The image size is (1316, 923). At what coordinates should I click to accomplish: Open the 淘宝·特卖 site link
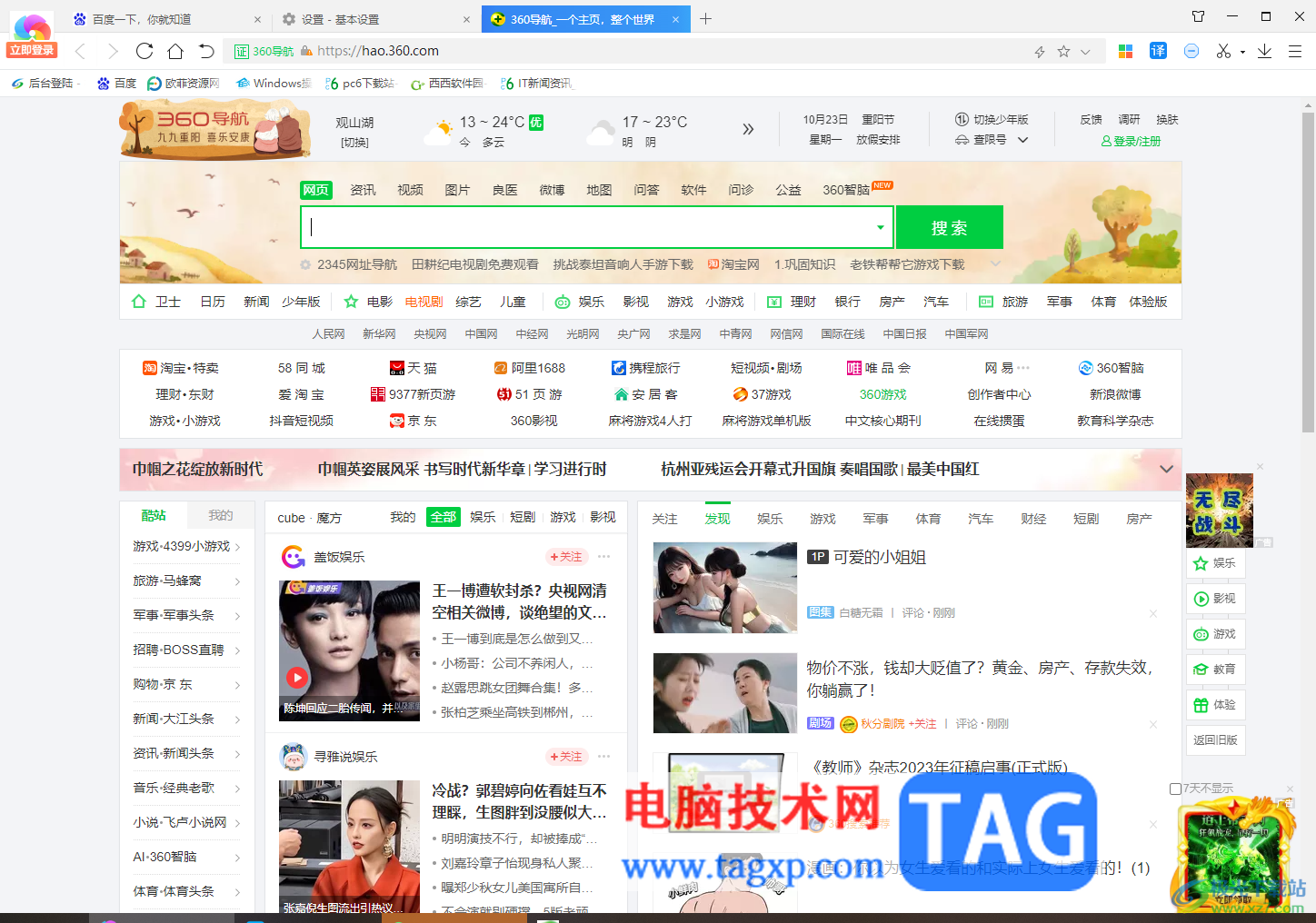click(180, 368)
